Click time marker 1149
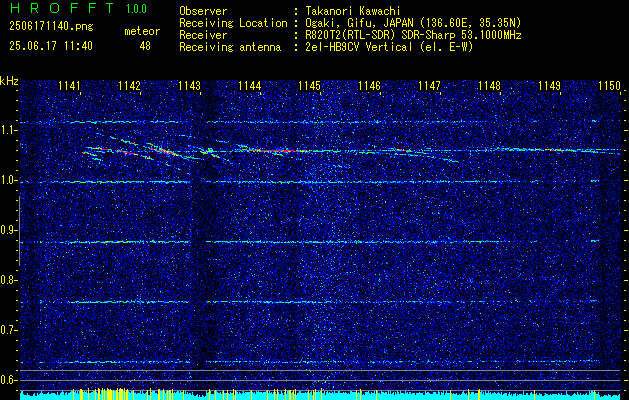Image resolution: width=629 pixels, height=400 pixels. point(549,85)
